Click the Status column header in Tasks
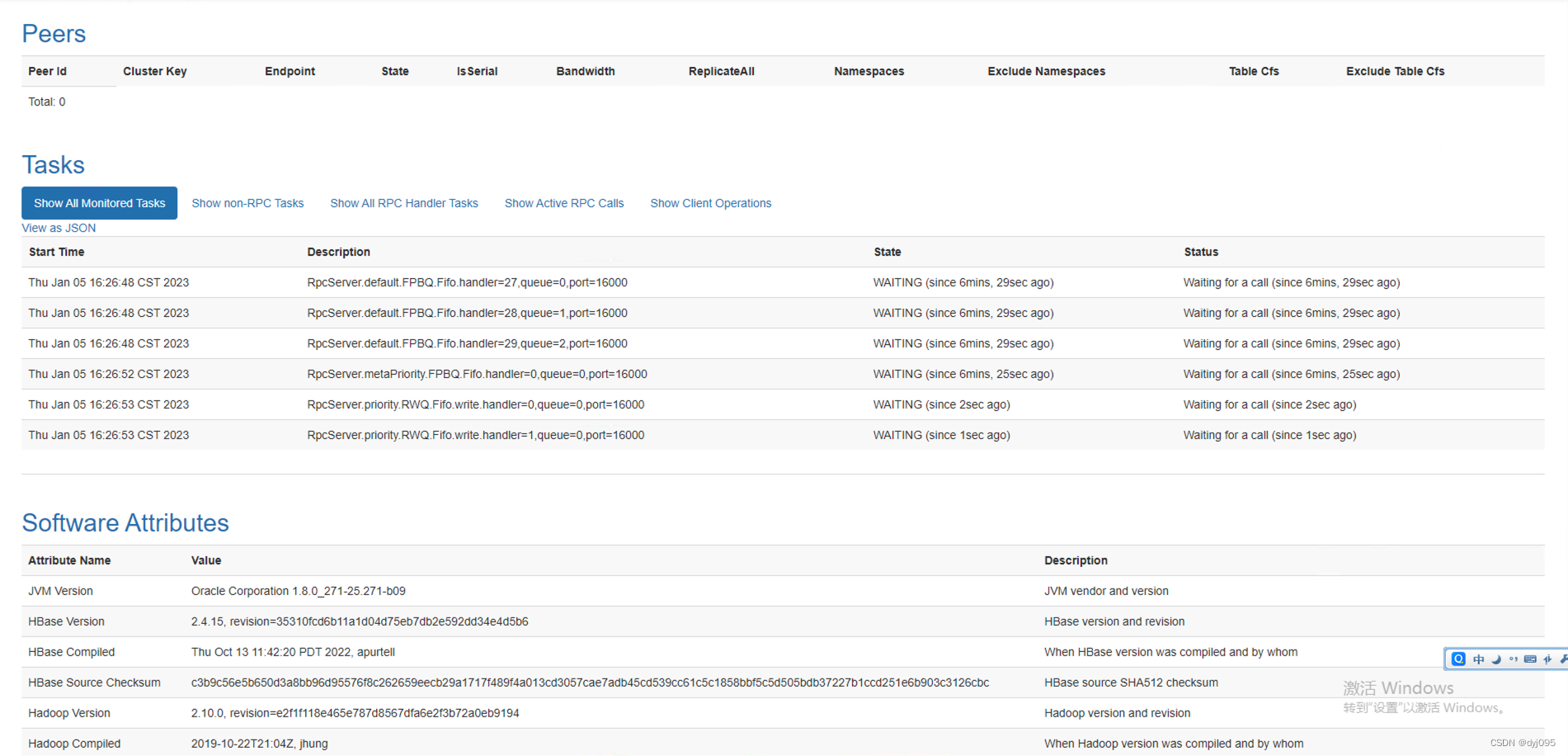The image size is (1568, 756). pos(1201,252)
